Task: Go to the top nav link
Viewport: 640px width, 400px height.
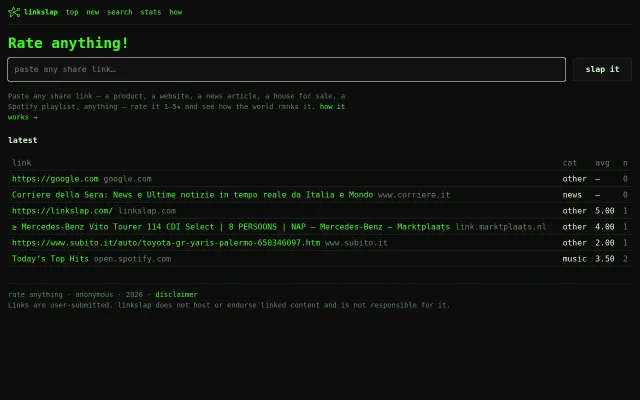Action: tap(72, 12)
